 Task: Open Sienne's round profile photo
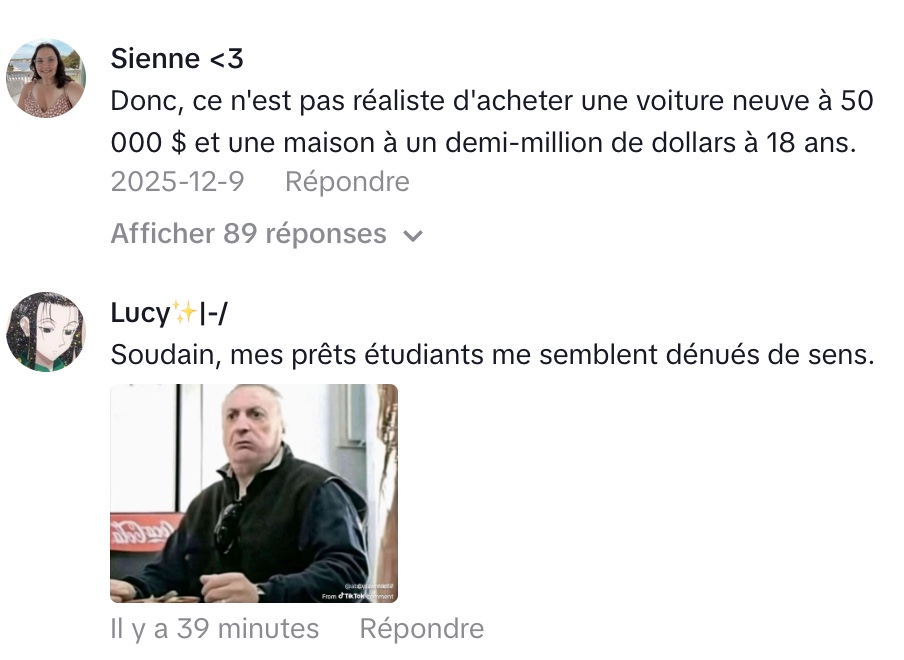pyautogui.click(x=46, y=78)
